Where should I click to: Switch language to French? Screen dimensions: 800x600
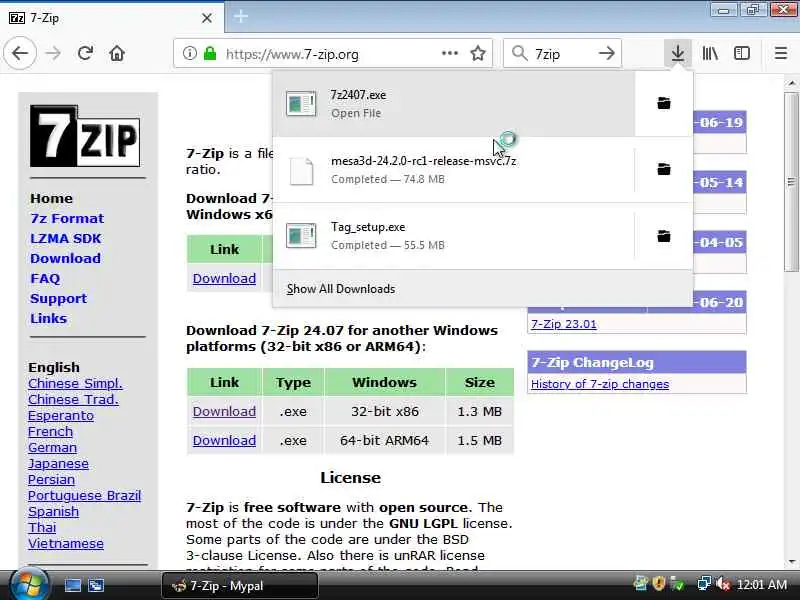point(50,432)
